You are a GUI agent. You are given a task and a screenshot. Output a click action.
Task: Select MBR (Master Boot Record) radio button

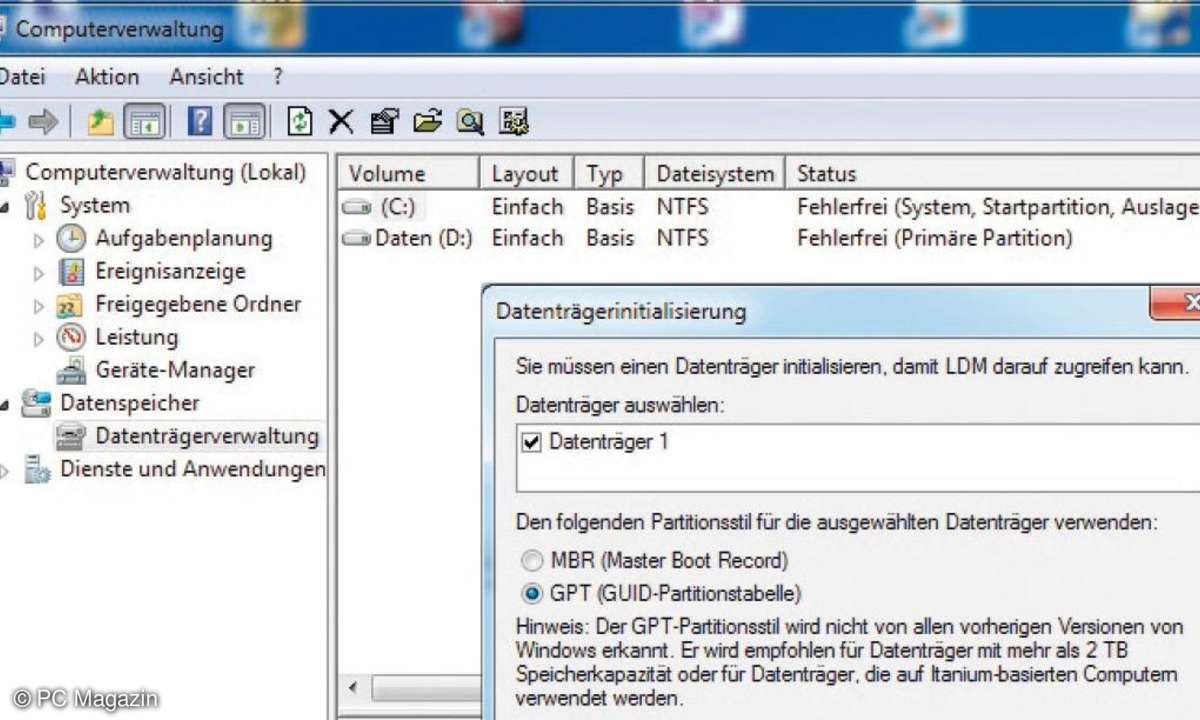coord(533,561)
